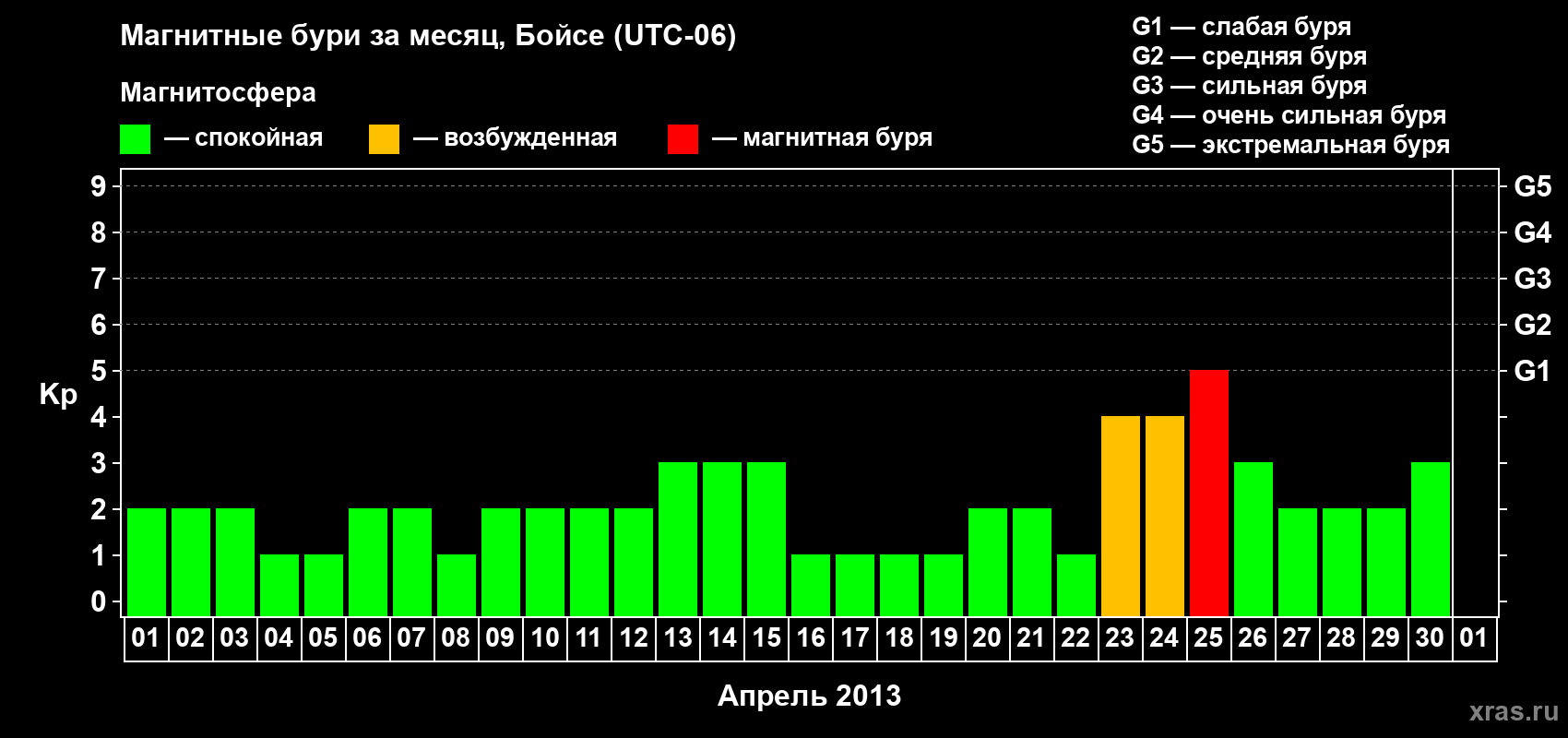Click the 'возбужденная' legend label

point(530,138)
